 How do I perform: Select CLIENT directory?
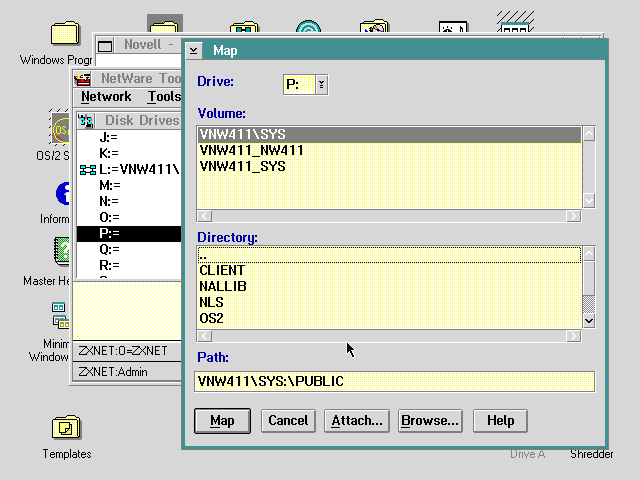tap(389, 271)
